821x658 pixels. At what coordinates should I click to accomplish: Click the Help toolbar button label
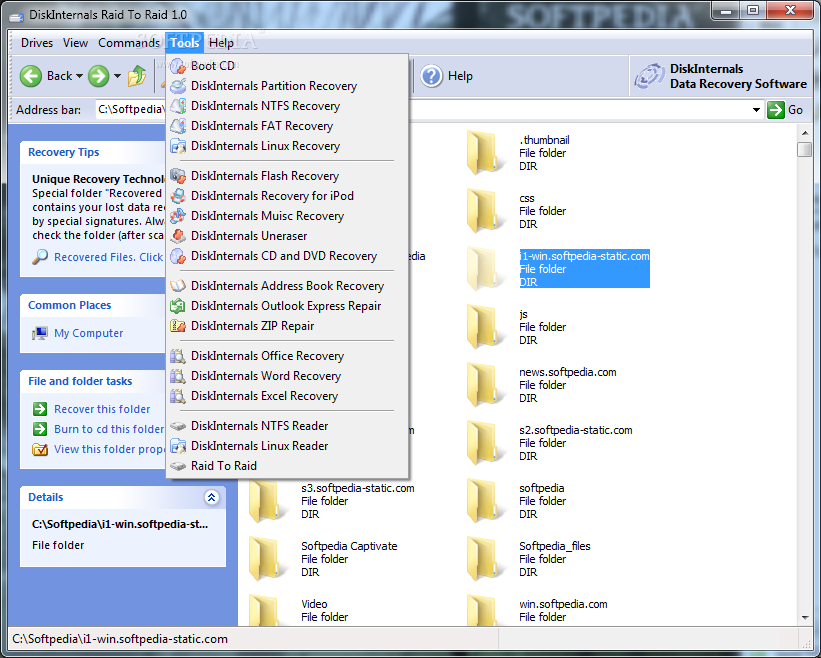pos(460,76)
